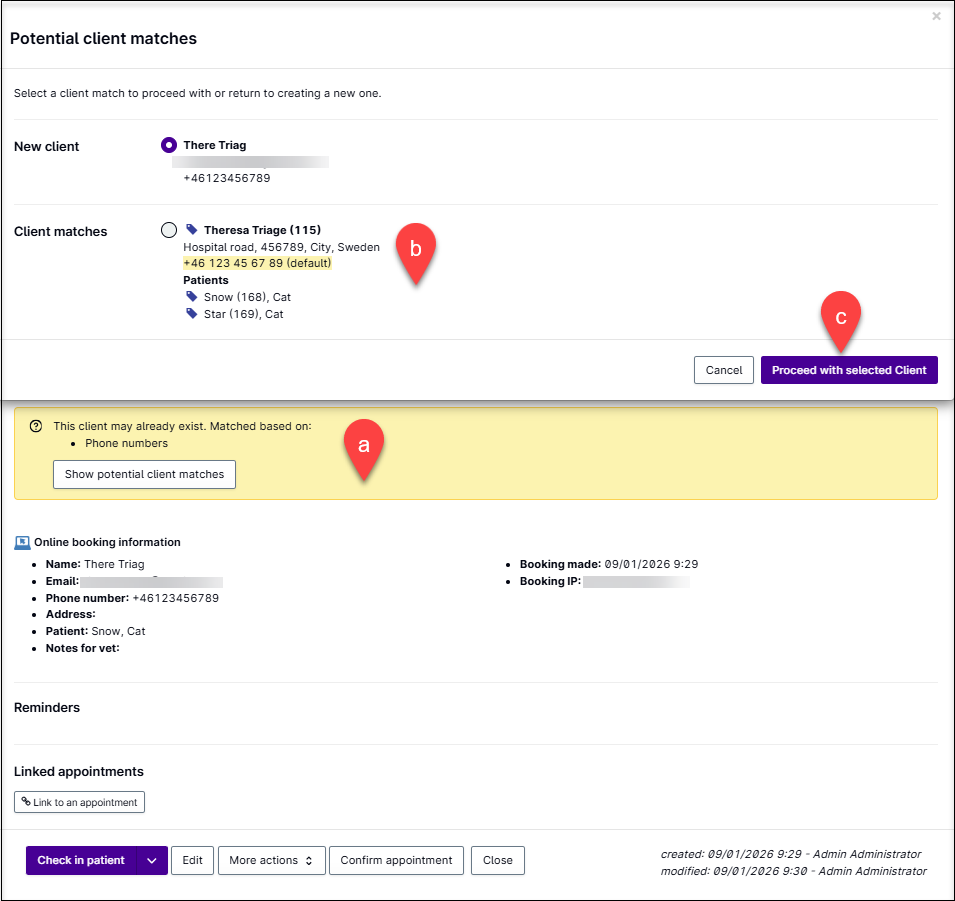Open the More actions dropdown

(x=272, y=860)
